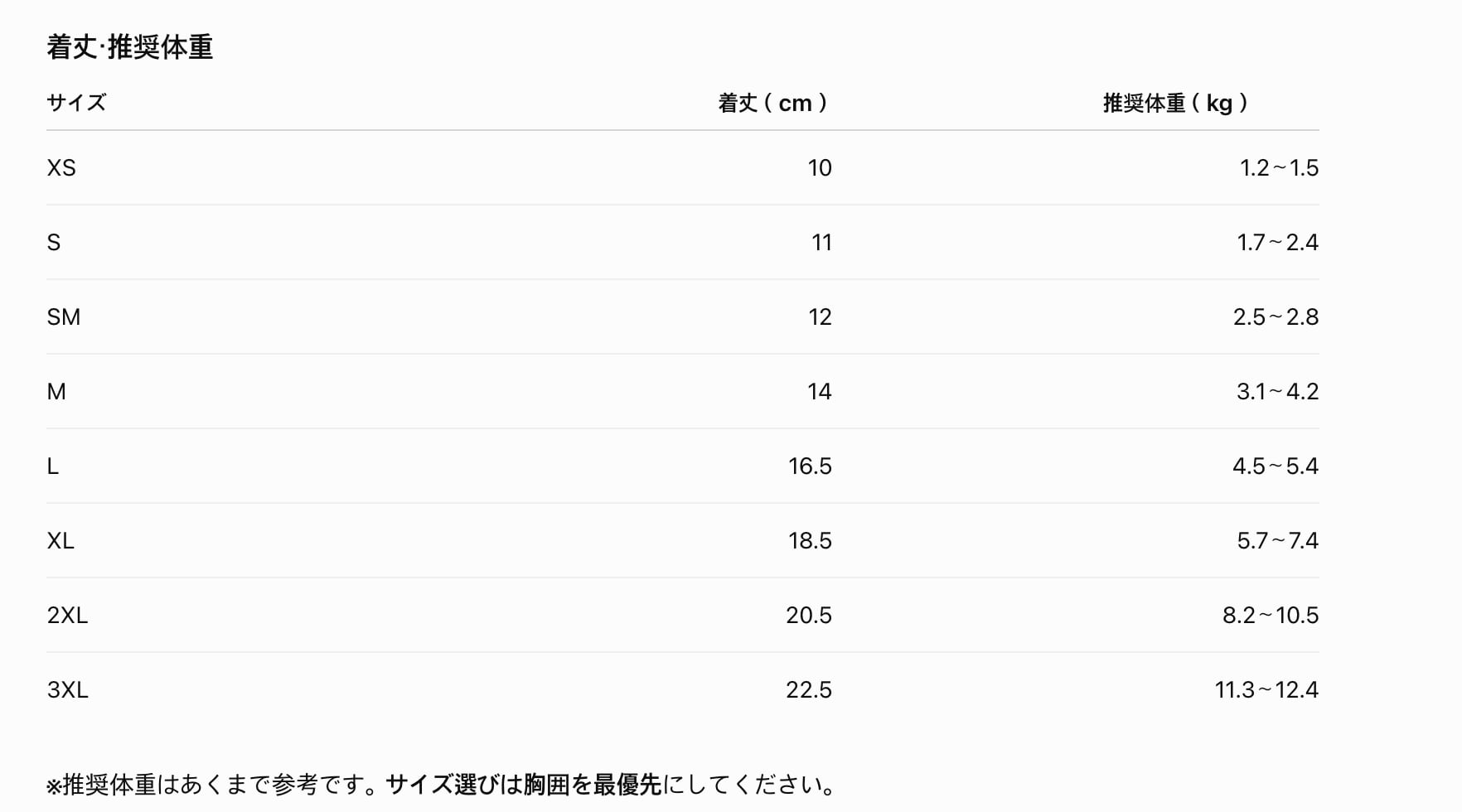Click weight range 8.2~10.5 for 2XL

[1271, 615]
